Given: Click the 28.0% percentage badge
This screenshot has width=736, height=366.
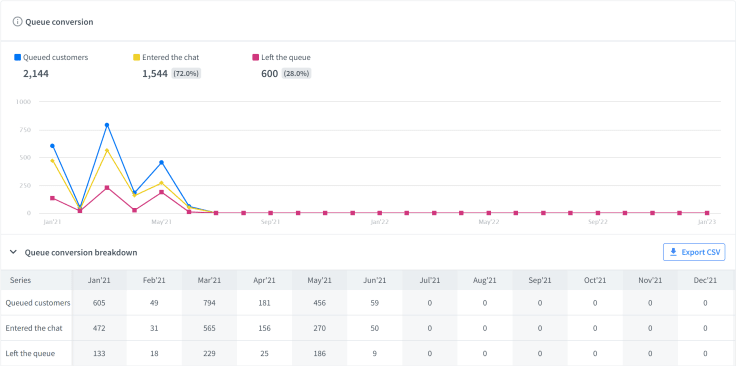Looking at the screenshot, I should point(297,74).
